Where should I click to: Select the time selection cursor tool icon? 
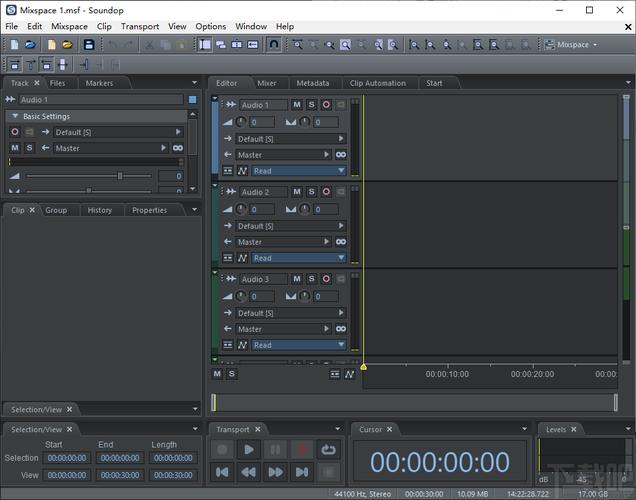[x=205, y=45]
